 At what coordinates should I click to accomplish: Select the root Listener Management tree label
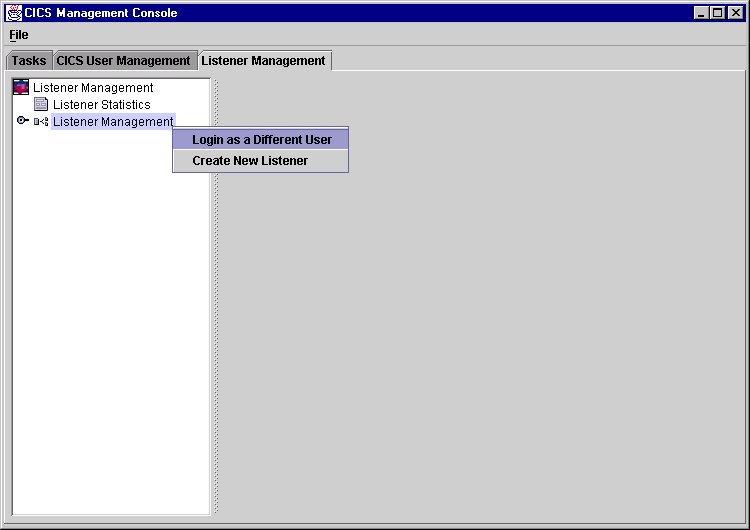[93, 88]
